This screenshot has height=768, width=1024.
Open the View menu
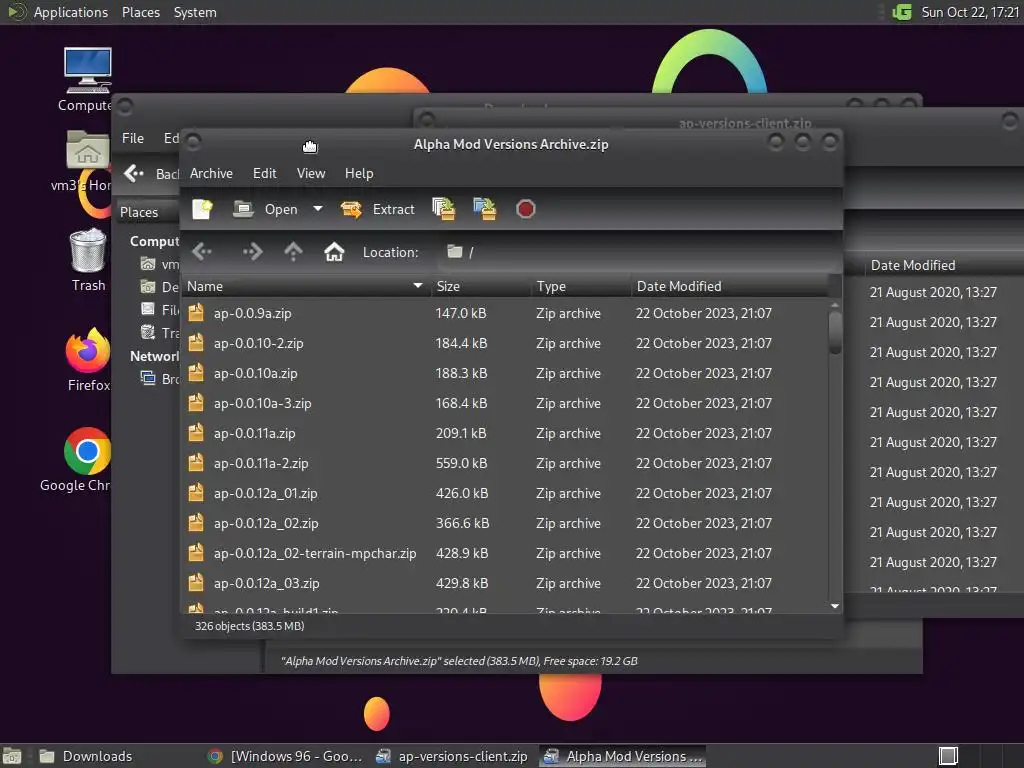[x=311, y=173]
